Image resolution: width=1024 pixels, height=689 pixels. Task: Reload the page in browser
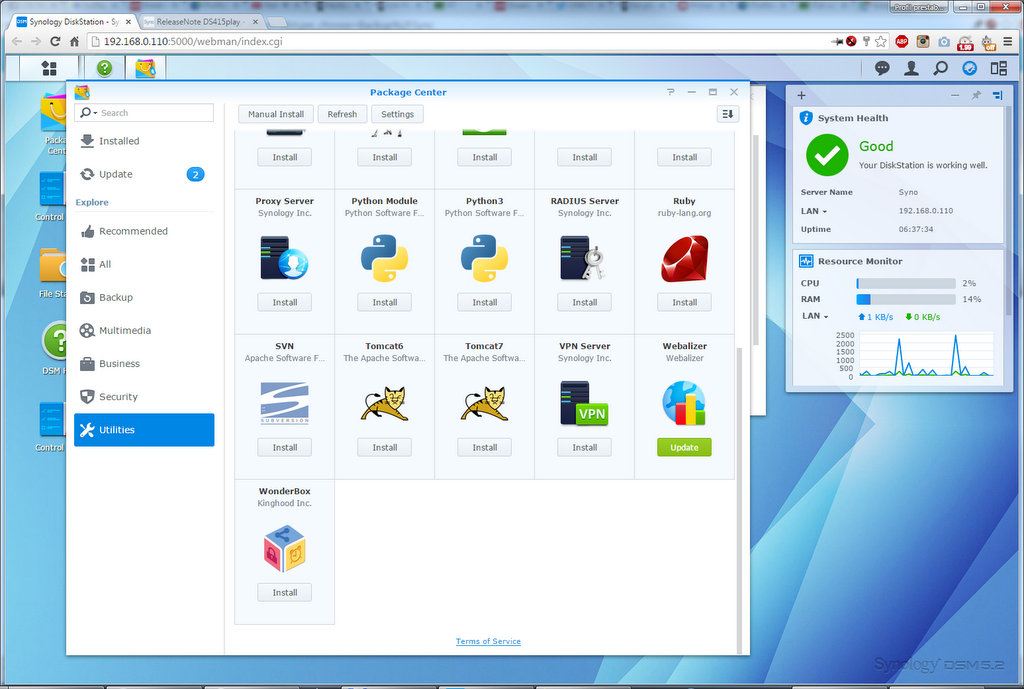tap(55, 41)
